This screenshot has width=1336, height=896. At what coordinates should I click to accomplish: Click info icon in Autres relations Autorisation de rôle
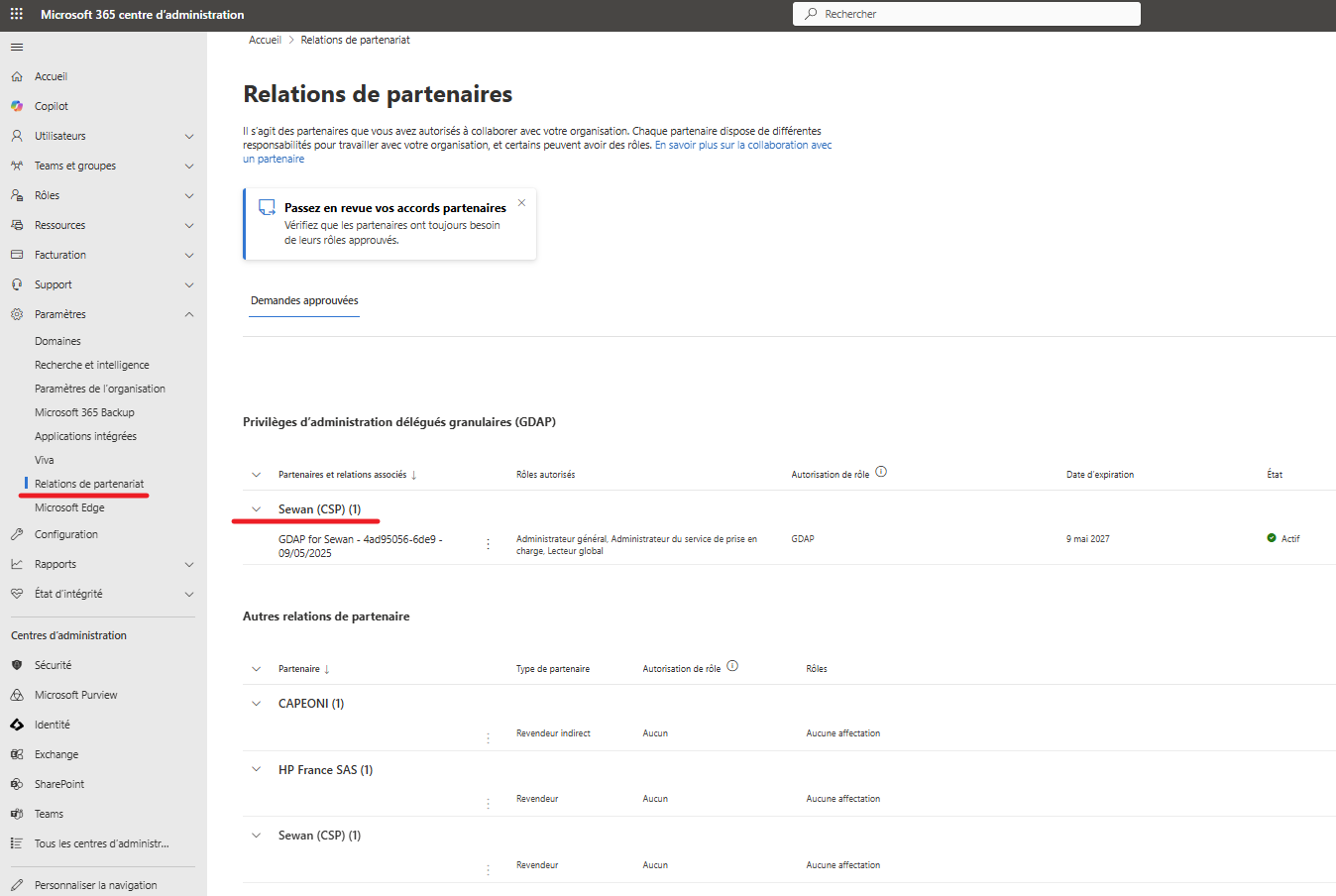coord(732,666)
